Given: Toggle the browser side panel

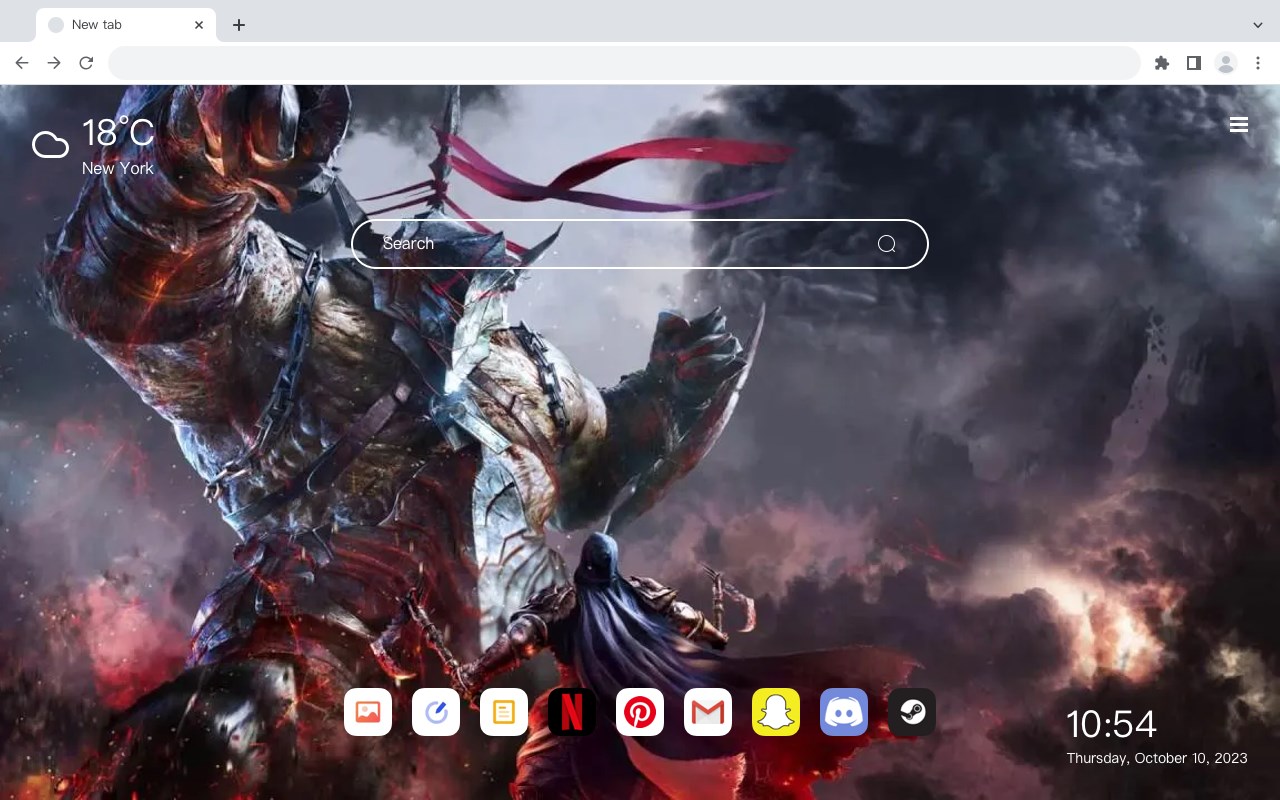Looking at the screenshot, I should pos(1193,63).
